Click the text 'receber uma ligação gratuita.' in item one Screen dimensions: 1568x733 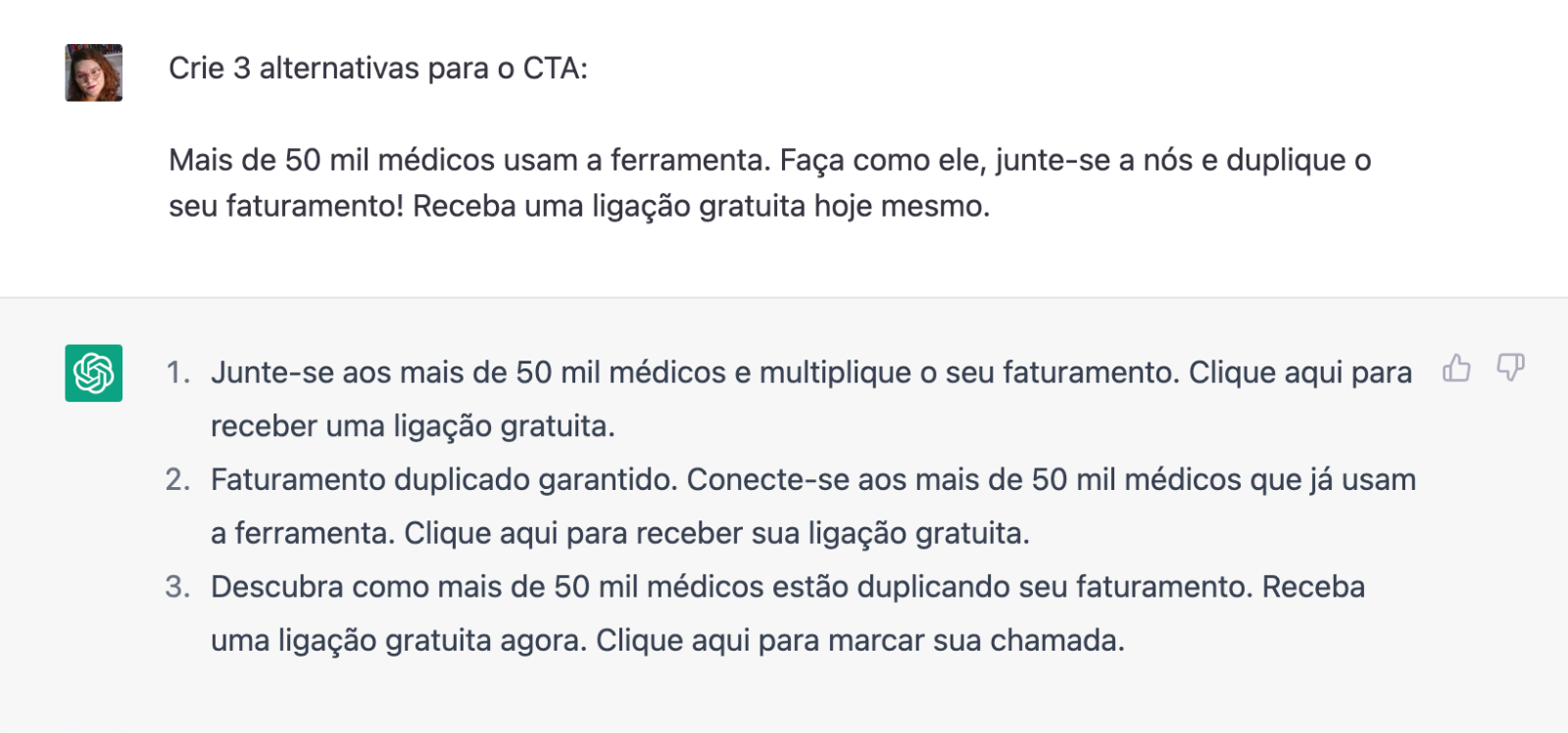413,426
